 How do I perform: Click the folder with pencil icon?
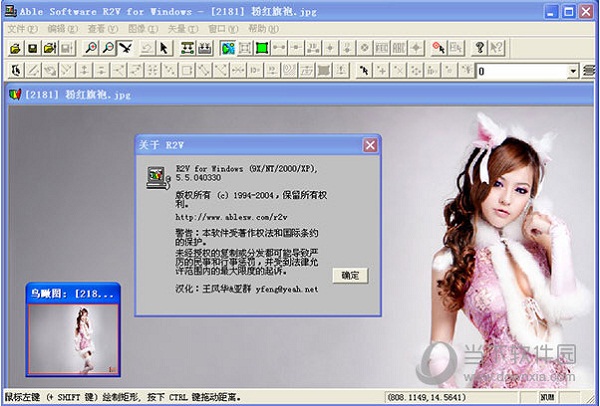(50, 48)
